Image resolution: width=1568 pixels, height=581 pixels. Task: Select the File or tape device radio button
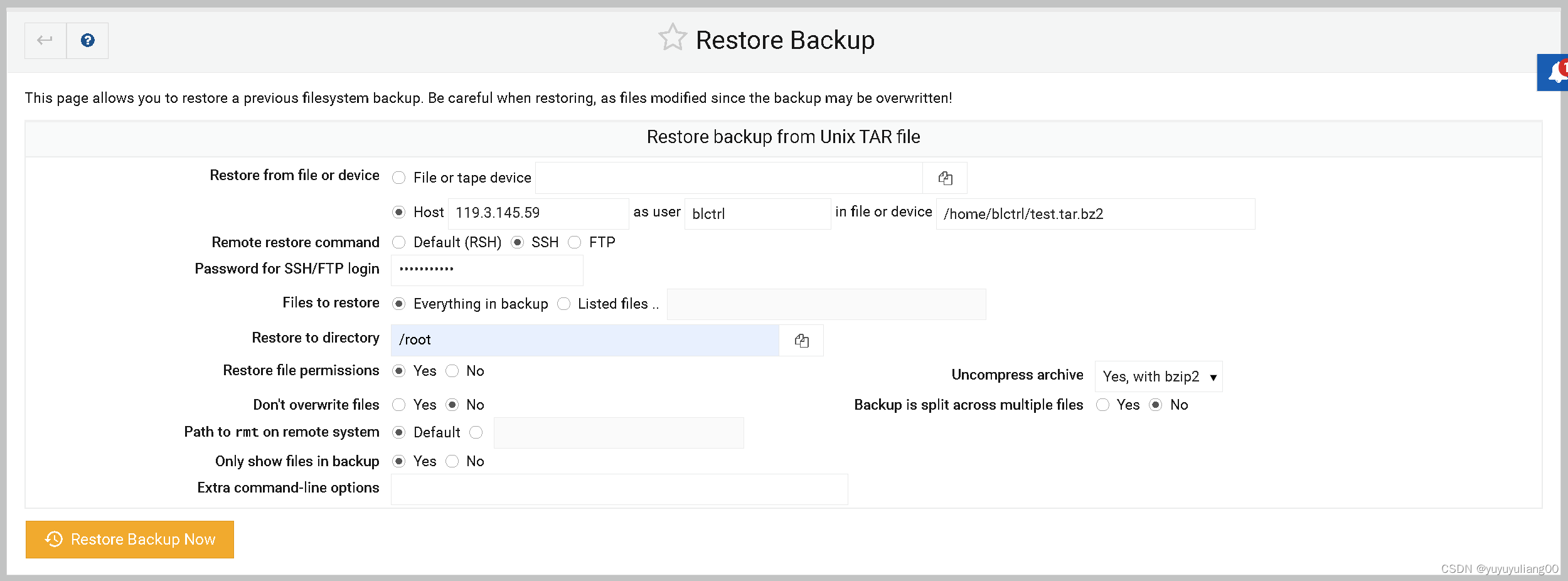click(x=398, y=178)
